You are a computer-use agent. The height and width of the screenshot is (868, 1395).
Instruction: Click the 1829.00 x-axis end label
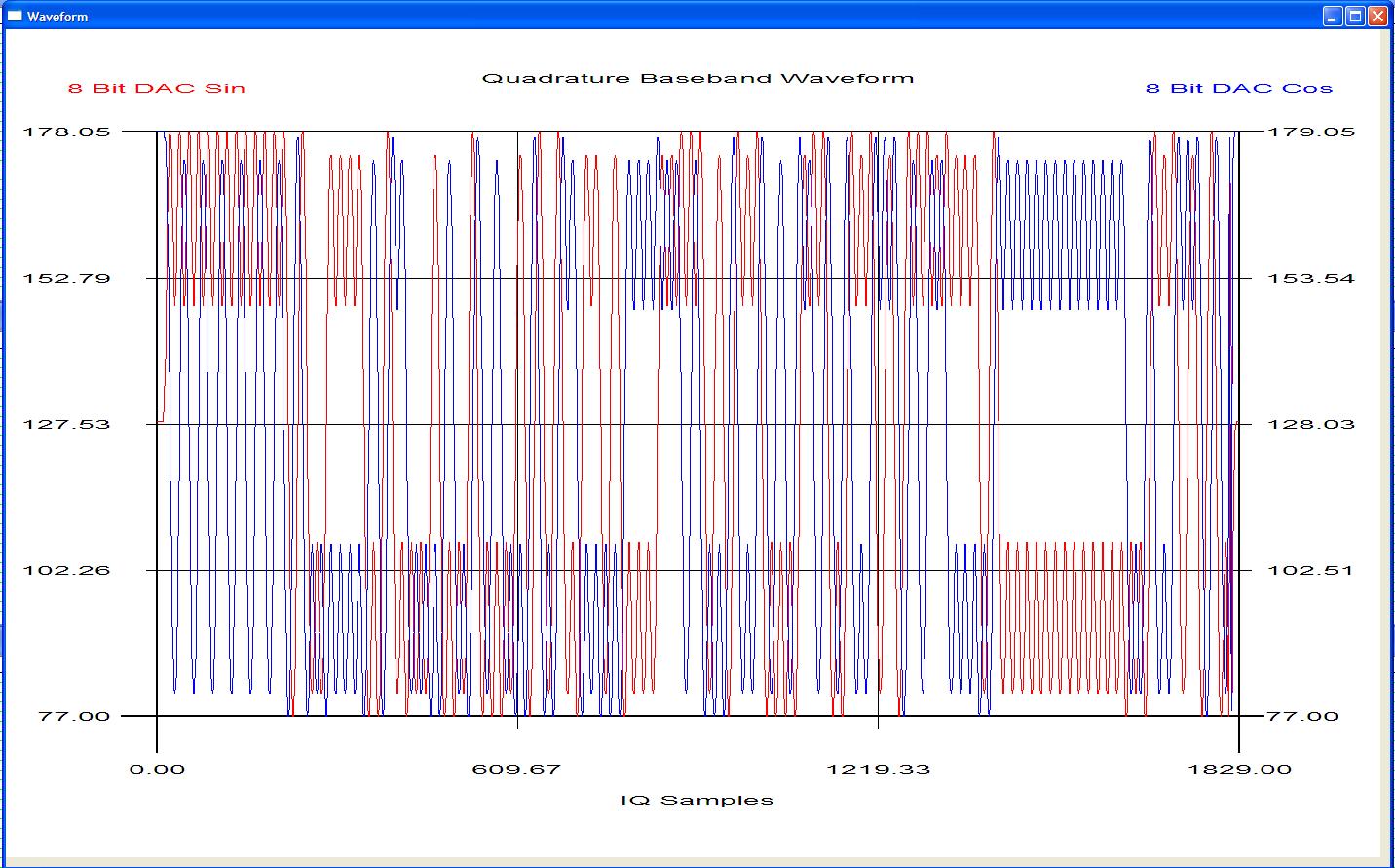pyautogui.click(x=1238, y=769)
